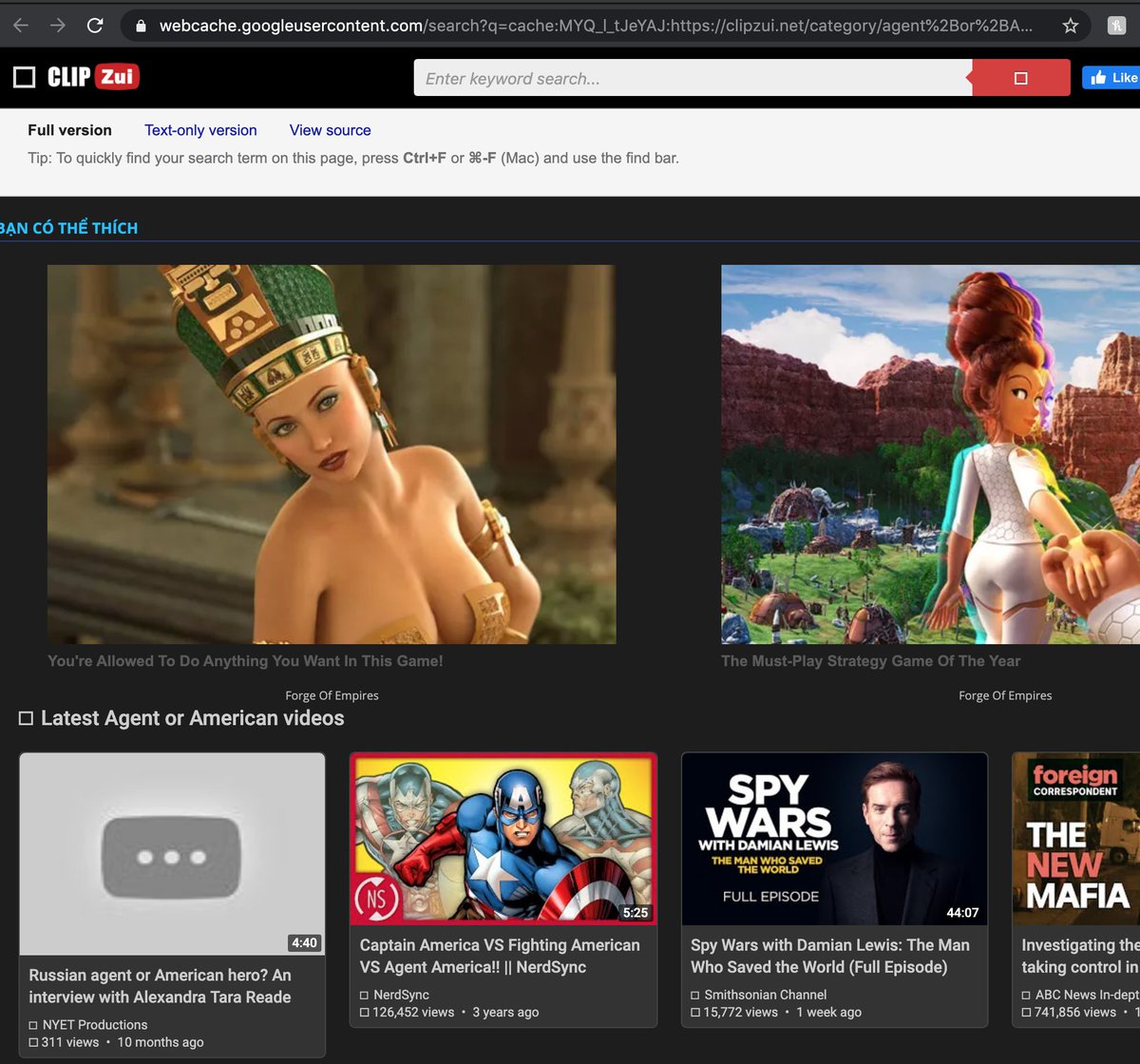The width and height of the screenshot is (1140, 1064).
Task: Click the red search button
Action: tap(1021, 78)
